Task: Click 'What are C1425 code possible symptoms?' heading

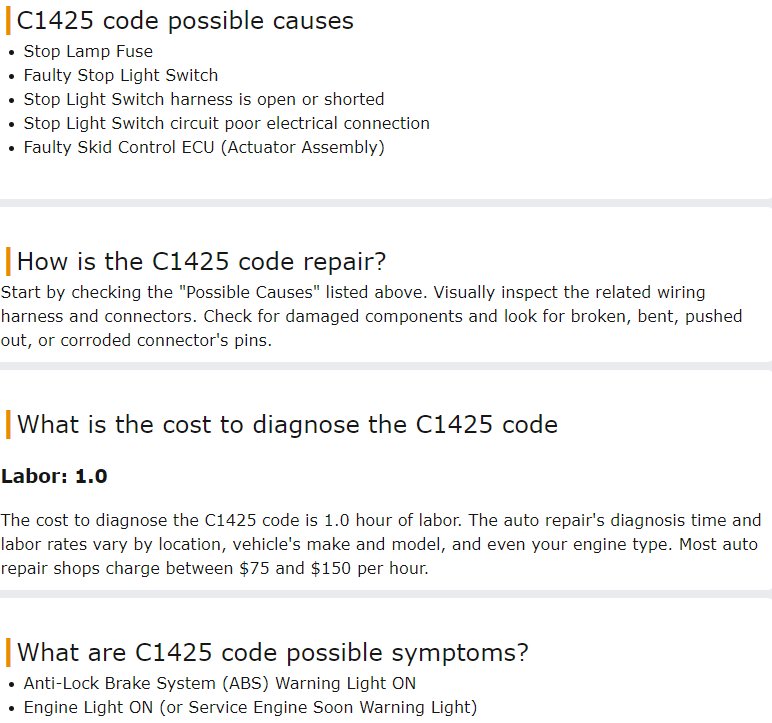Action: coord(272,653)
